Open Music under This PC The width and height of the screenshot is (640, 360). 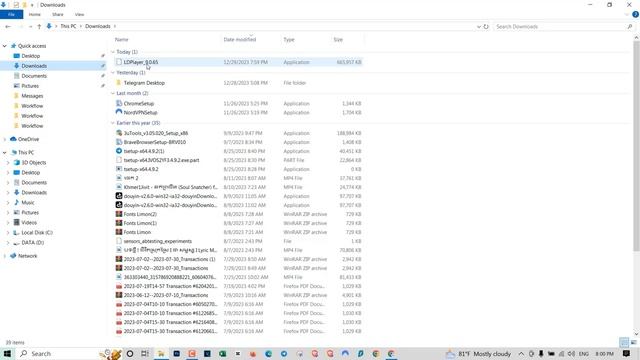point(28,202)
